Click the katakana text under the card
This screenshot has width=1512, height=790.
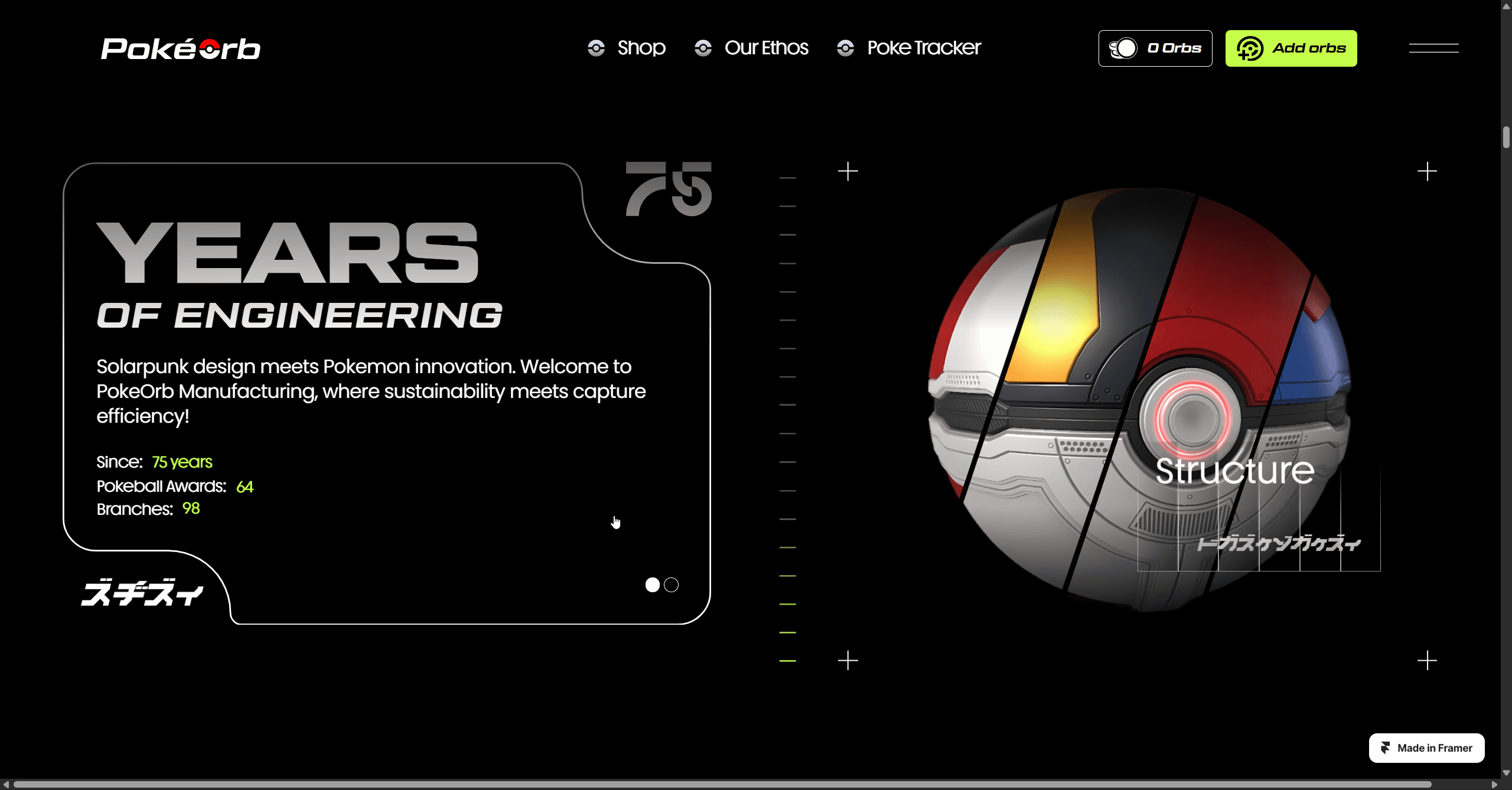coord(142,592)
